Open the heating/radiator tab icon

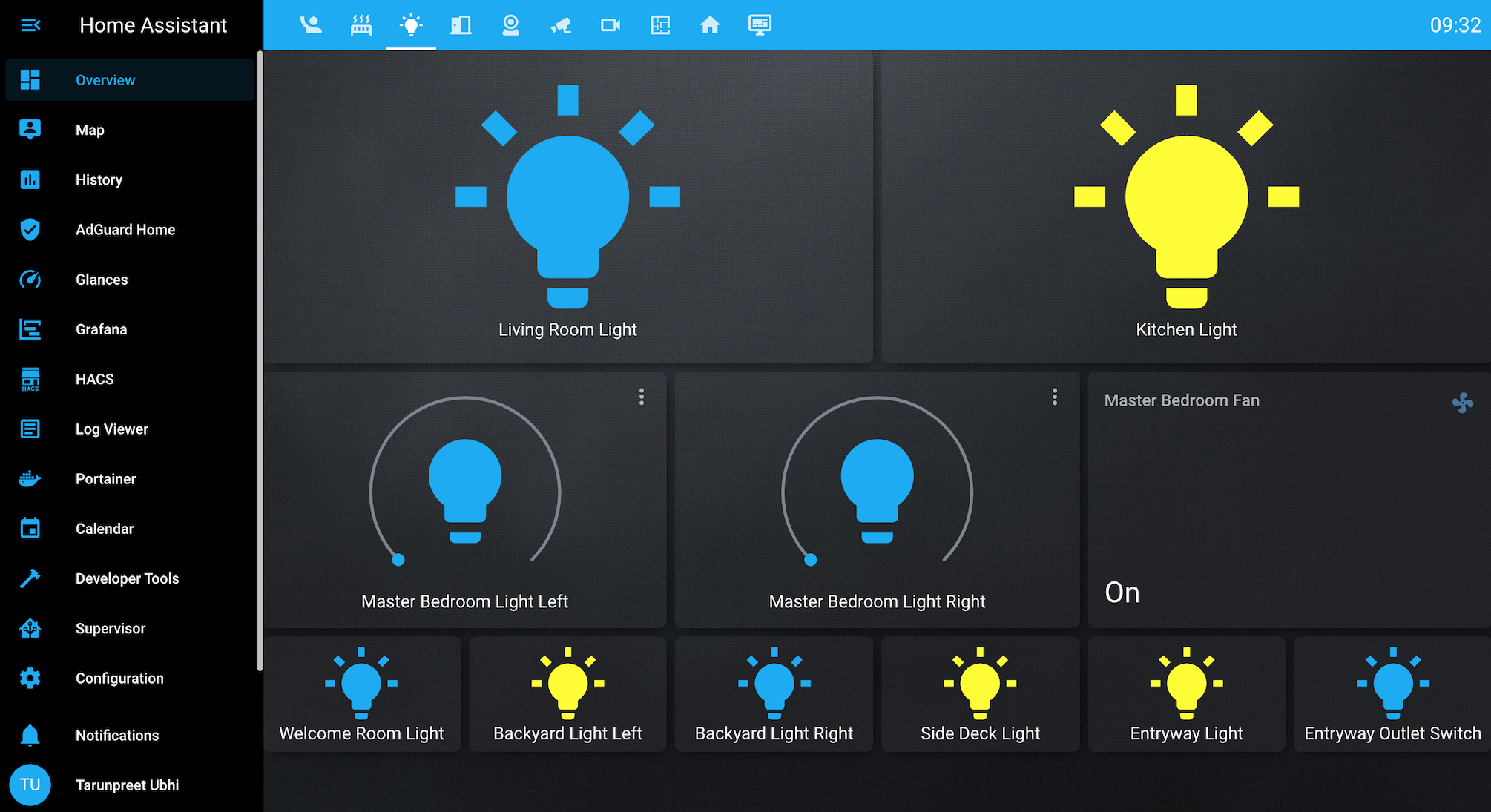coord(361,25)
